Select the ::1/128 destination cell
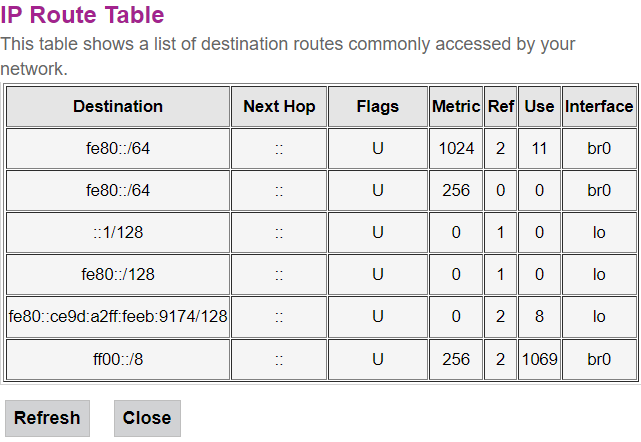 pyautogui.click(x=118, y=233)
